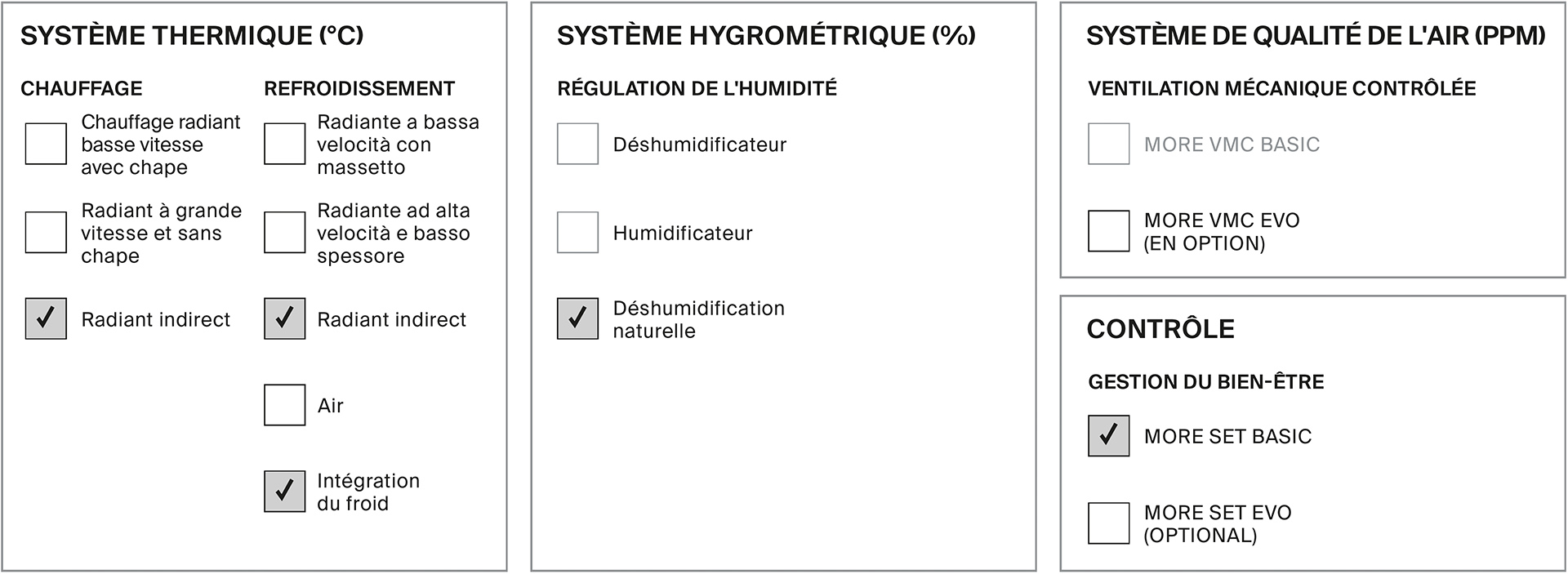Click the Air label text
Image resolution: width=1568 pixels, height=574 pixels.
[x=330, y=406]
